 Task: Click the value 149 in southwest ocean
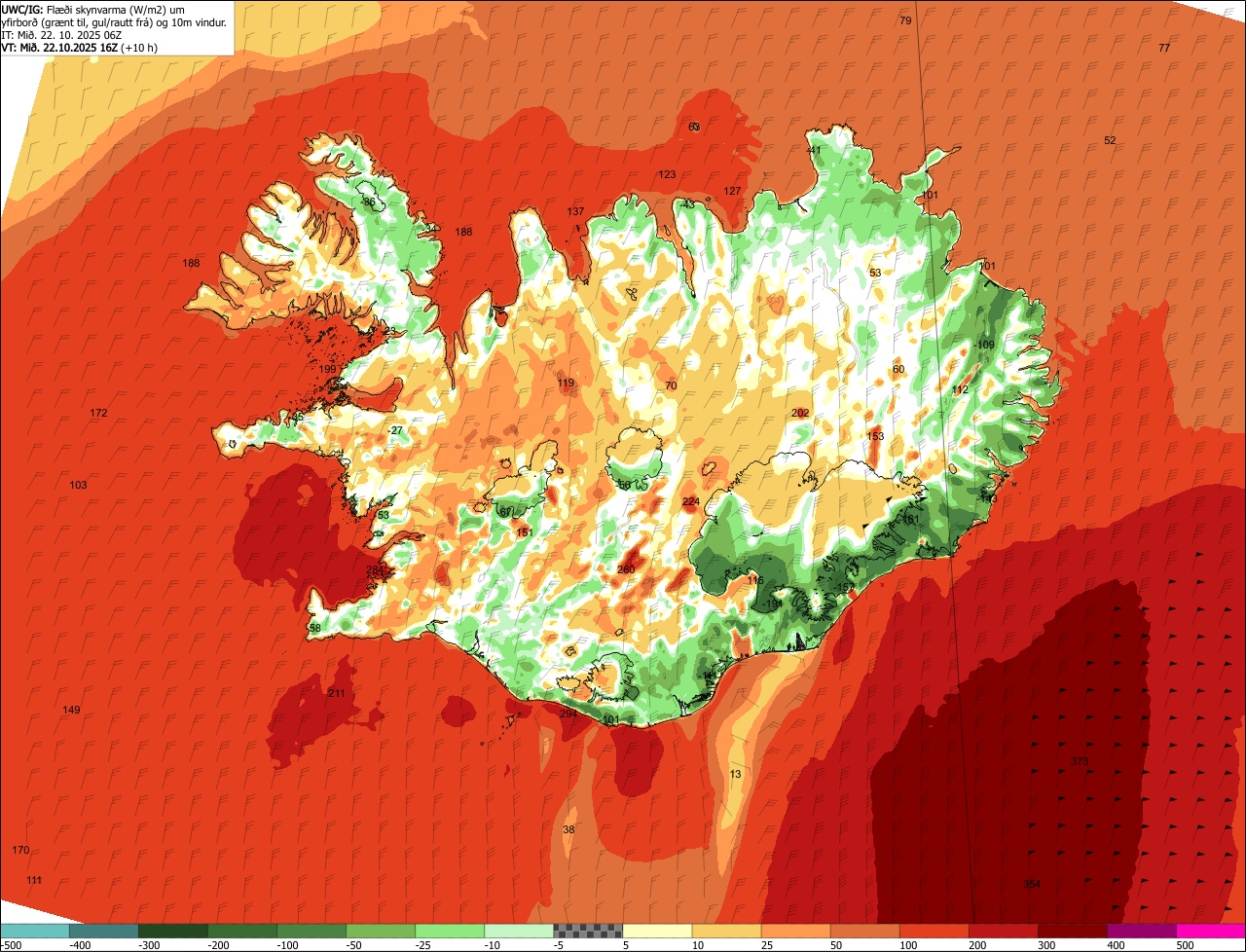(x=71, y=710)
